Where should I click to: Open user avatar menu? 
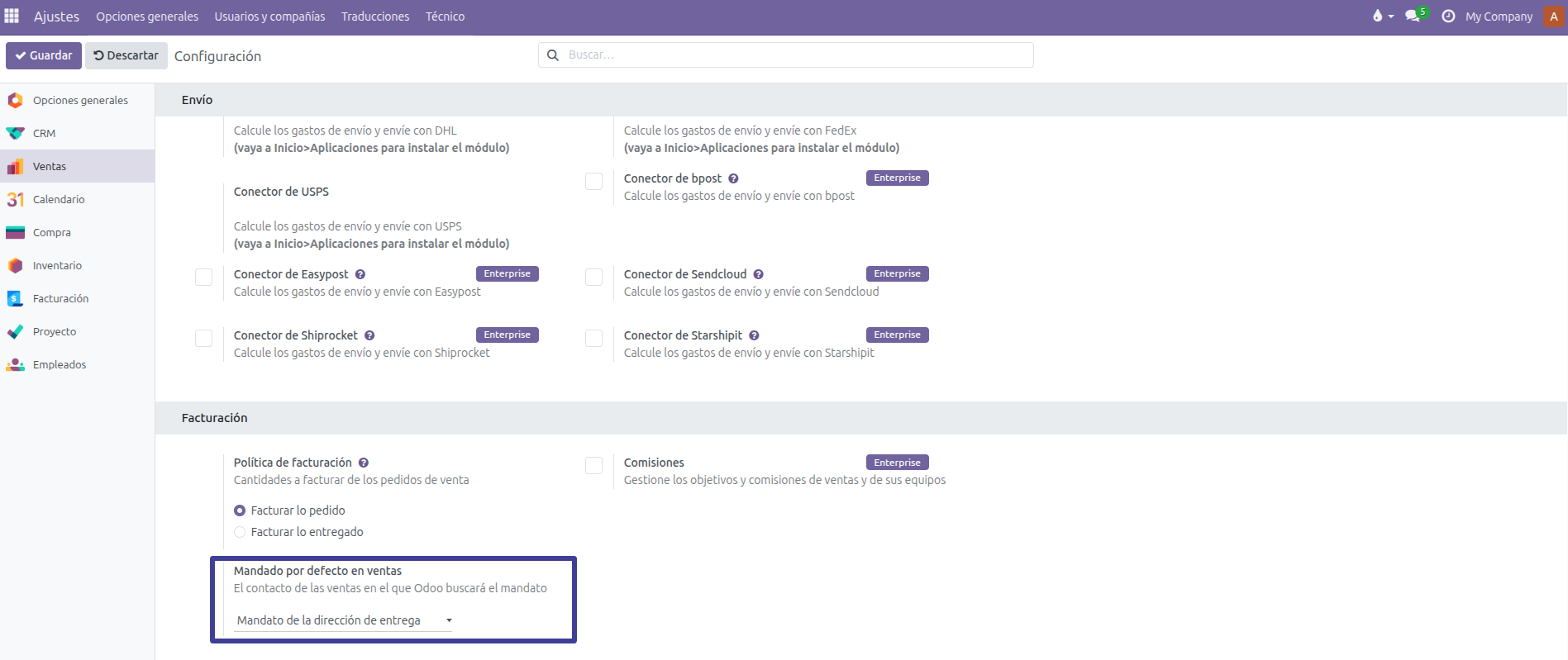click(1553, 17)
